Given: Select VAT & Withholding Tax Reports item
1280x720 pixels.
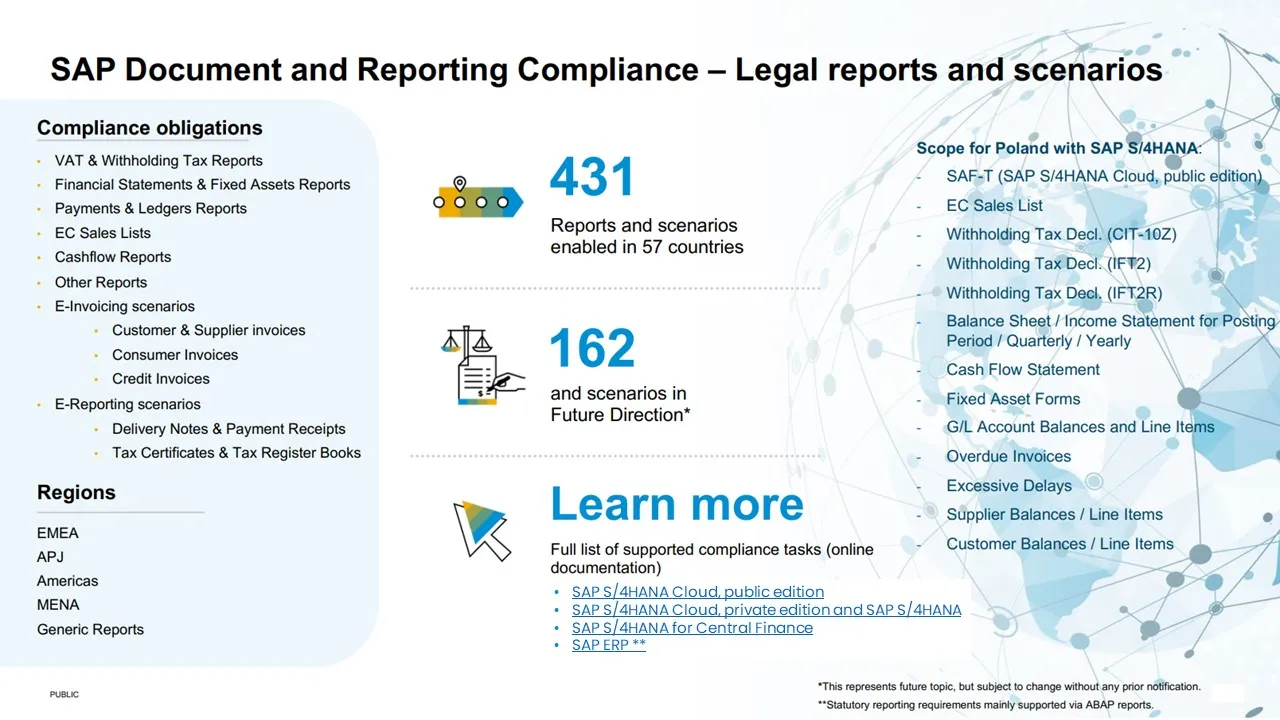Looking at the screenshot, I should 158,161.
